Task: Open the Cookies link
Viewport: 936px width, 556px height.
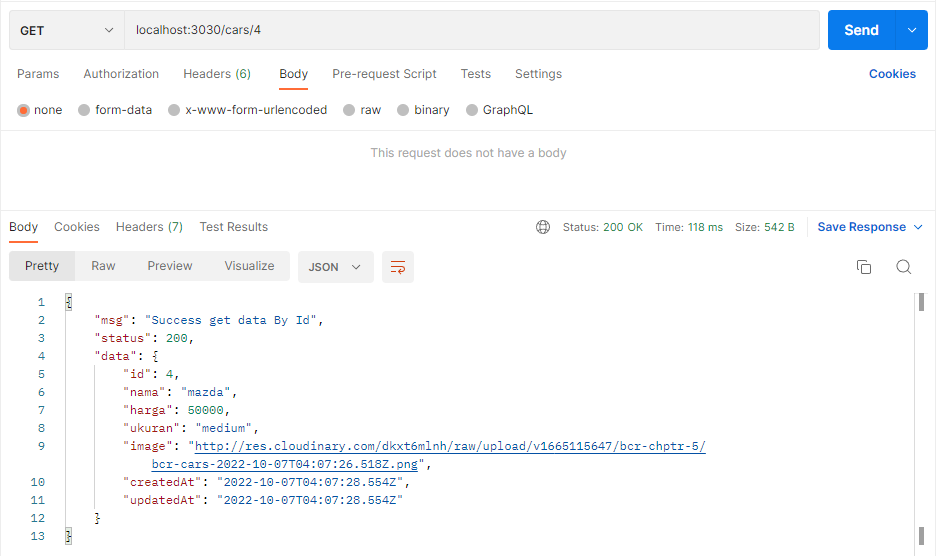Action: [x=892, y=74]
